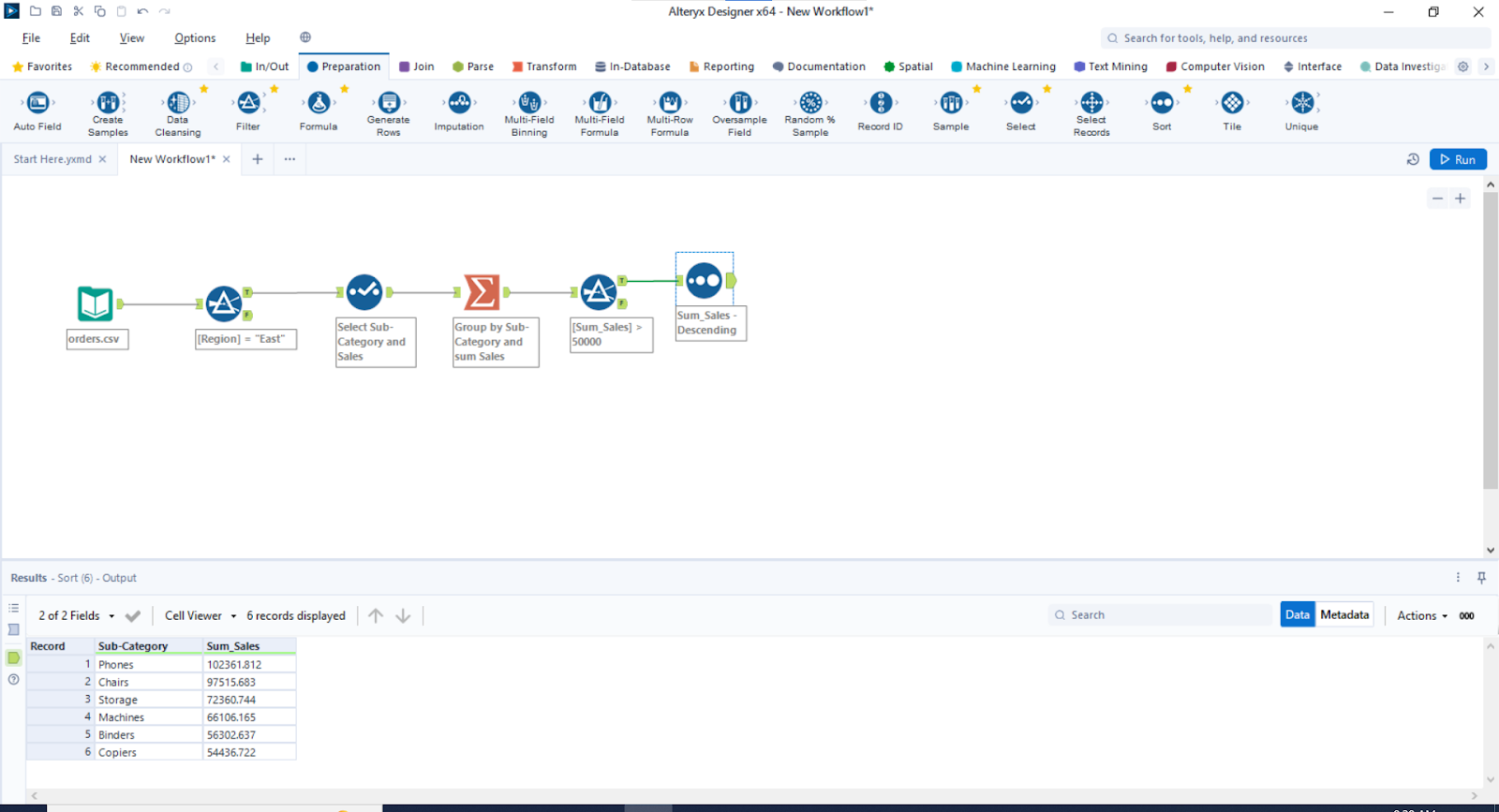1499x812 pixels.
Task: Copy selection with the title bar copy icon
Action: 99,11
